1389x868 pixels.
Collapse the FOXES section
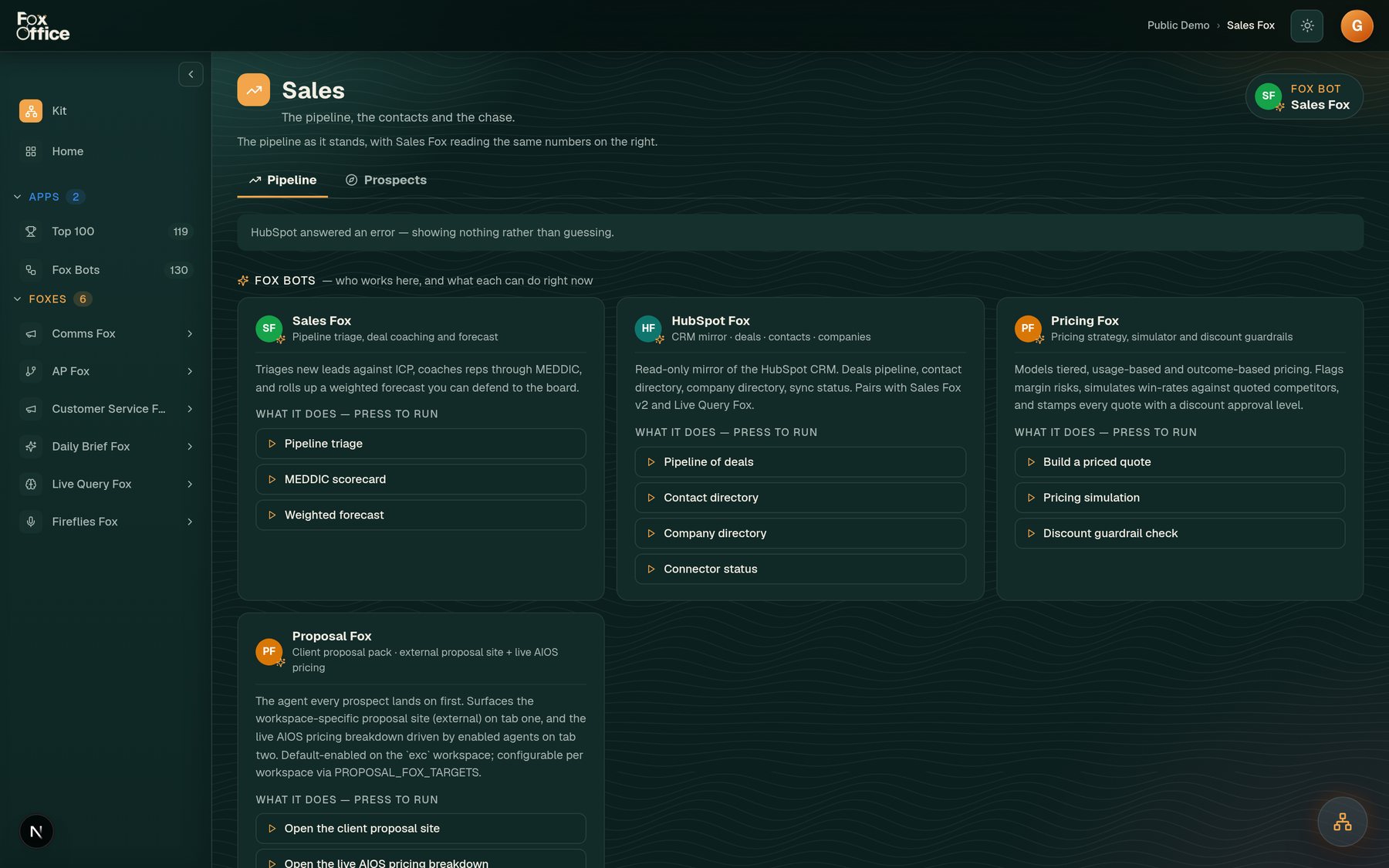point(18,299)
